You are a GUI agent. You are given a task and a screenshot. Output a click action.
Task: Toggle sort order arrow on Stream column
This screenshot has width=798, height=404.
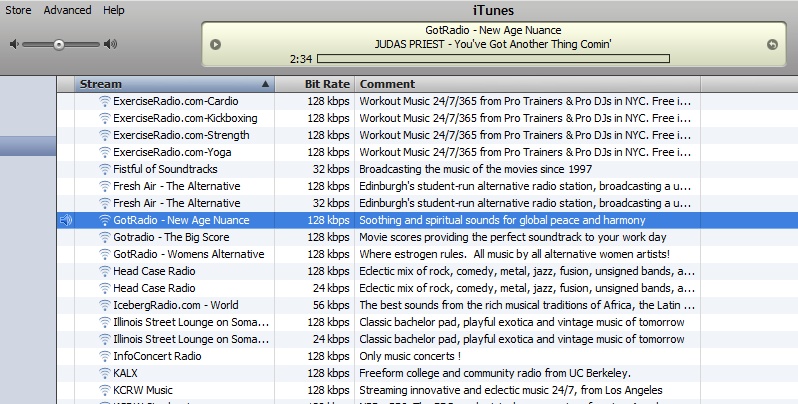coord(265,84)
